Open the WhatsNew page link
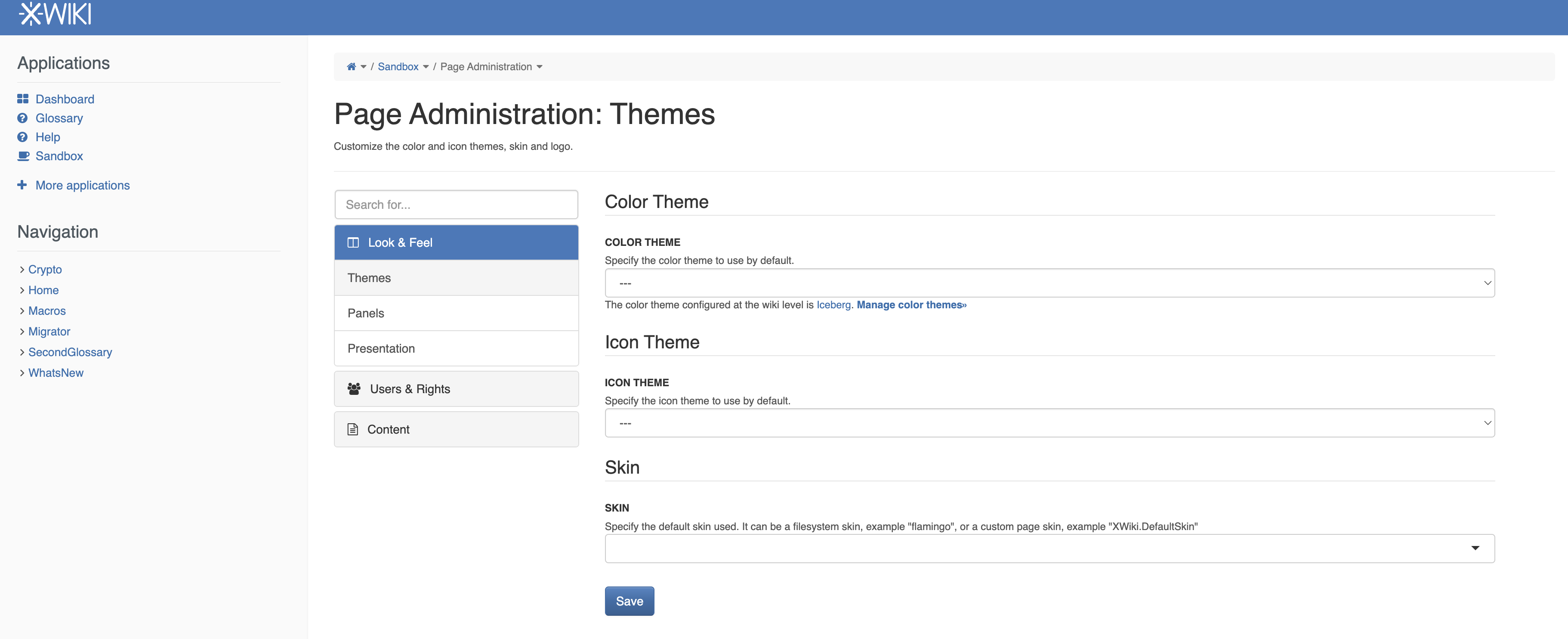This screenshot has height=639, width=1568. tap(56, 372)
